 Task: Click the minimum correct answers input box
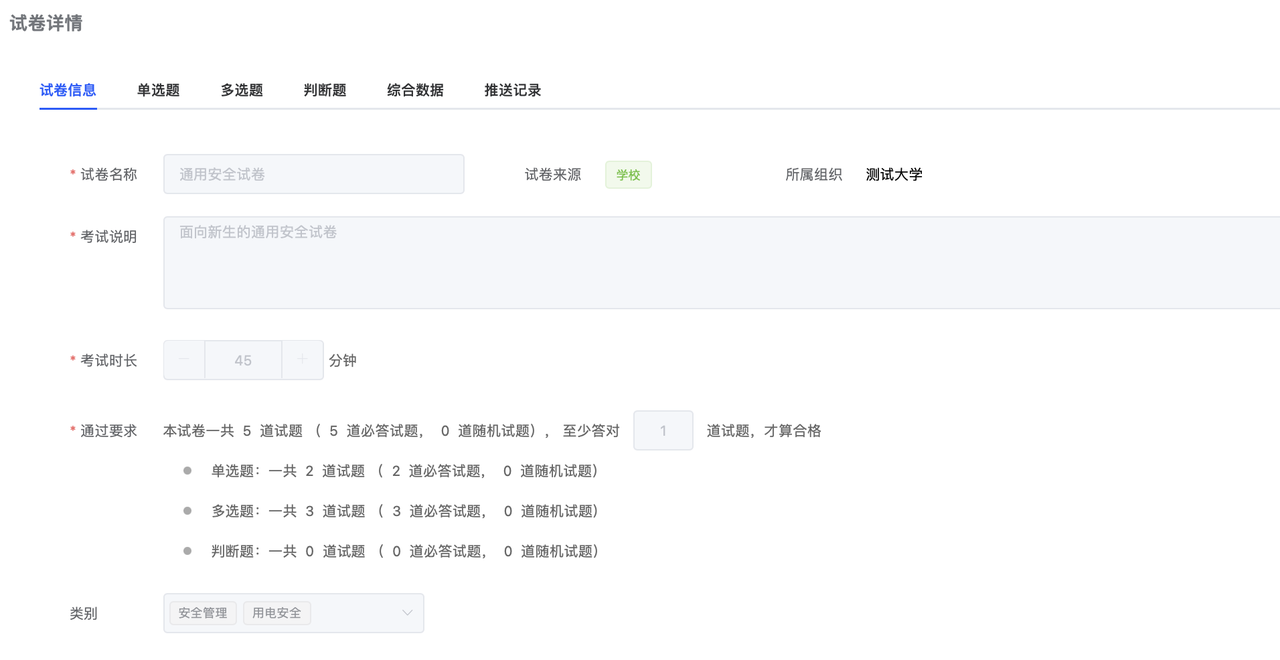pos(663,431)
